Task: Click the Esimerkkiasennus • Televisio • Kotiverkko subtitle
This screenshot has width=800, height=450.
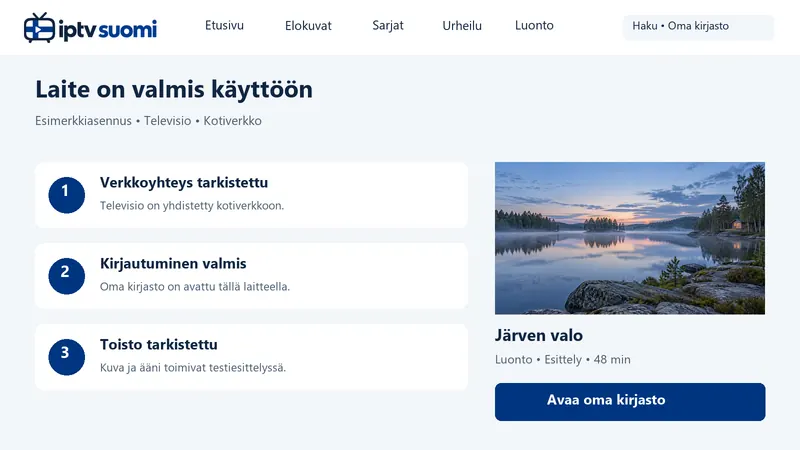Action: click(148, 121)
